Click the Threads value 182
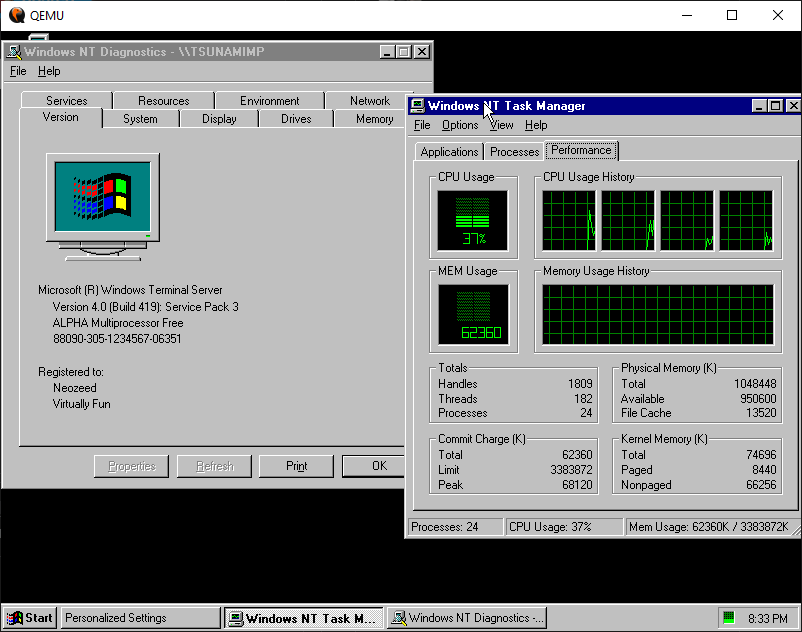Viewport: 802px width, 632px height. click(x=583, y=399)
